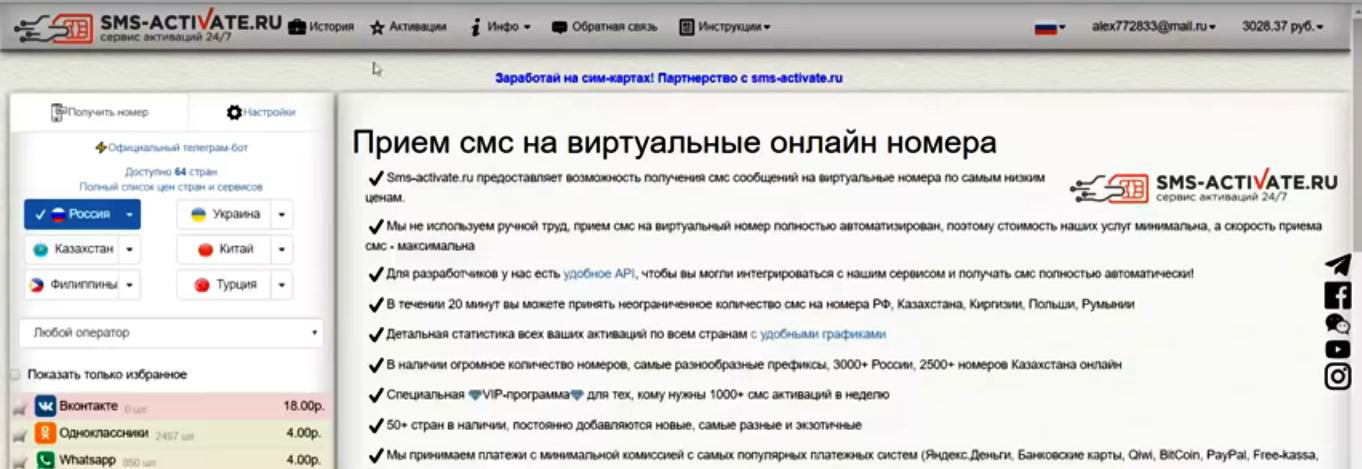Viewport: 1362px width, 469px height.
Task: Expand the Инструкции dropdown menu
Action: pyautogui.click(x=725, y=27)
